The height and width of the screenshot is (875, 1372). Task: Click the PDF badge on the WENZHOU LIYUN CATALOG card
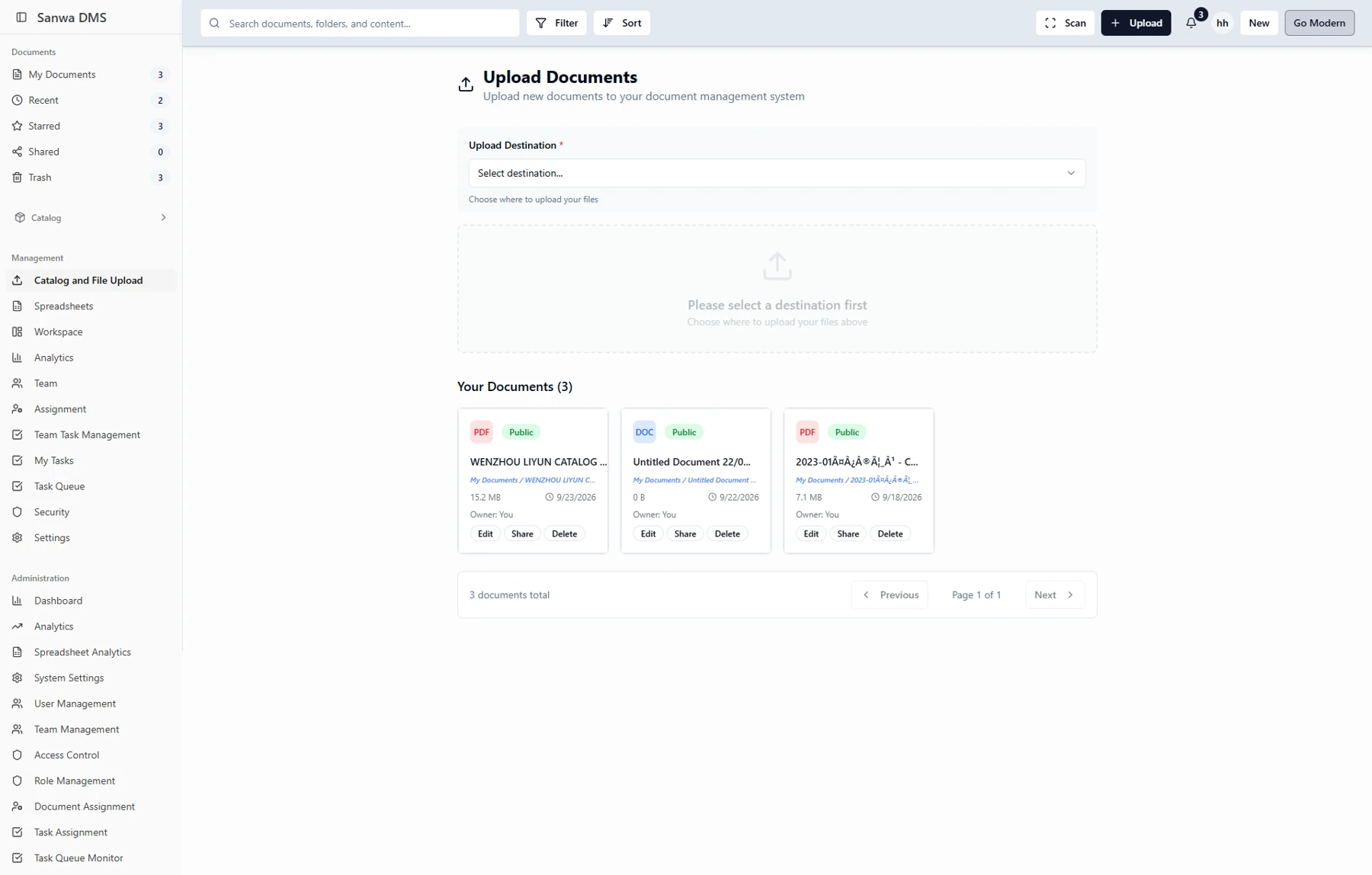click(482, 432)
